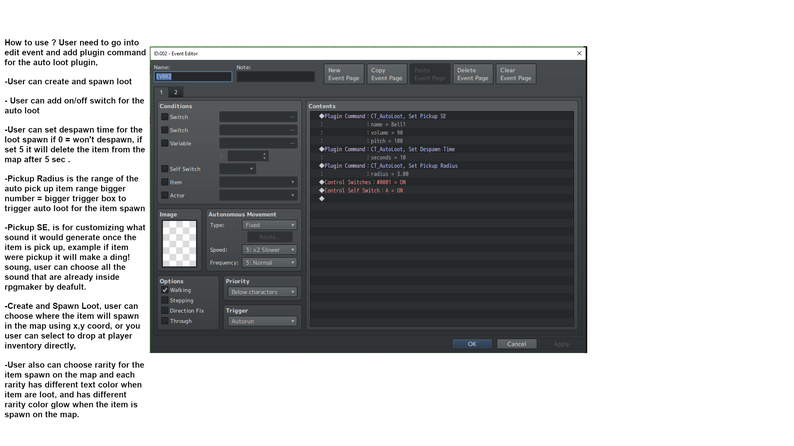Open movement Type dropdown set to Fixed
Image resolution: width=794 pixels, height=446 pixels.
[x=270, y=225]
